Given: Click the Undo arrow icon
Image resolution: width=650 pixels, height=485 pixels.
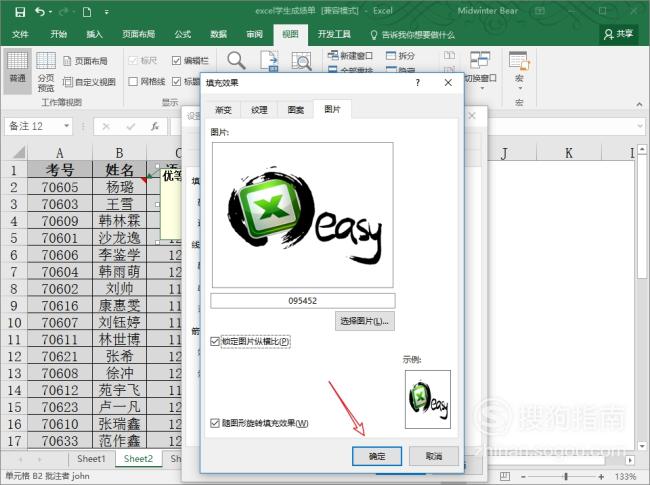Looking at the screenshot, I should [x=40, y=12].
